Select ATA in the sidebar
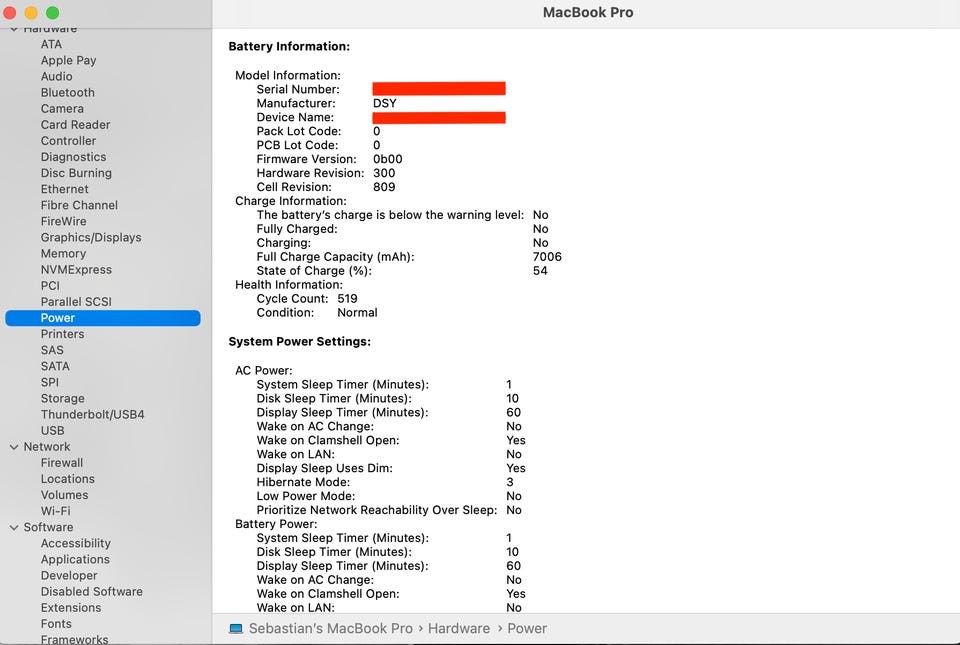This screenshot has width=960, height=645. click(x=51, y=44)
